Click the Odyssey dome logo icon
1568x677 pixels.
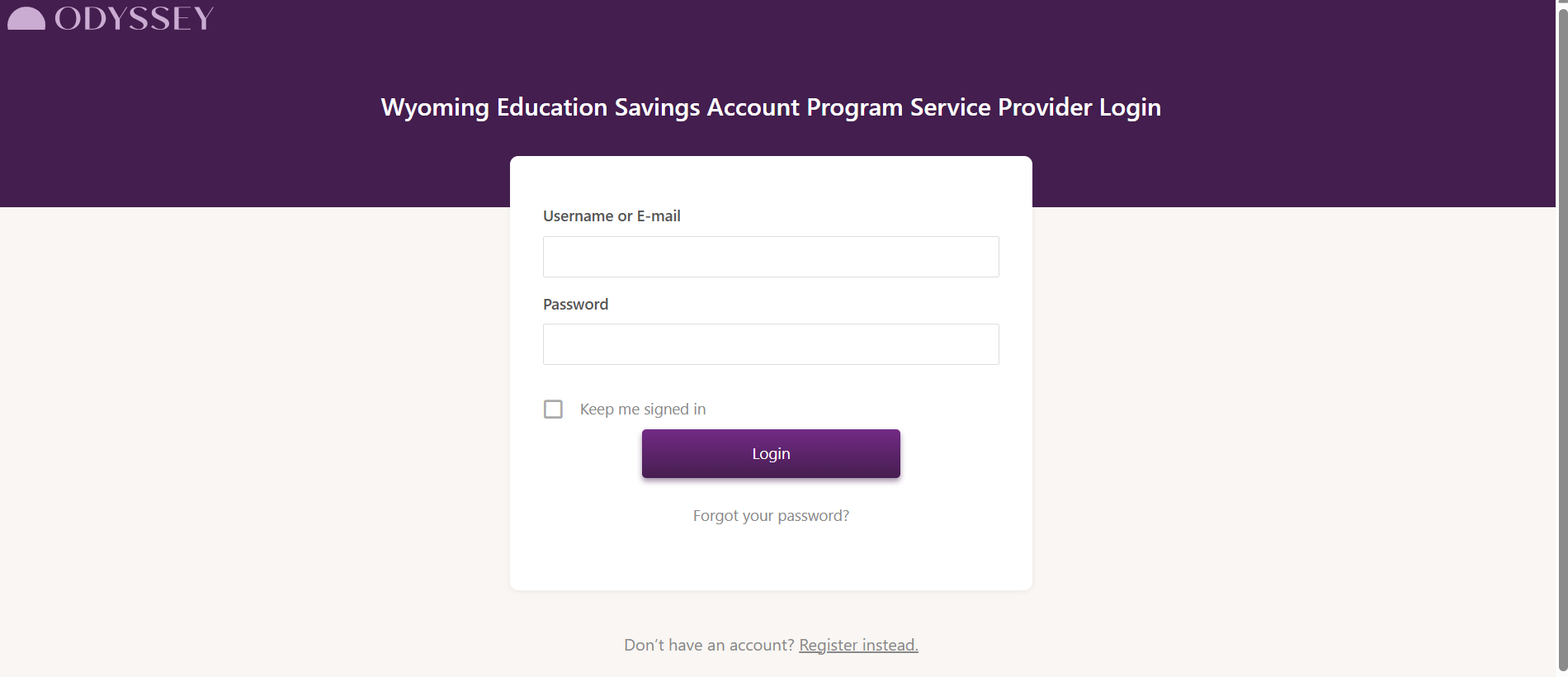click(x=26, y=18)
